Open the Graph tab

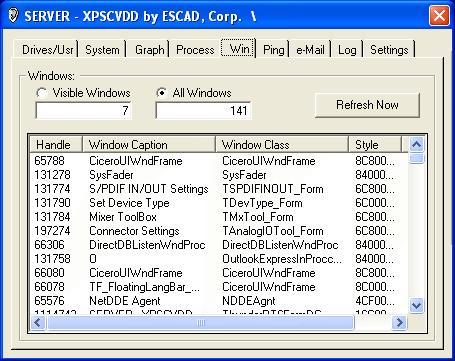[149, 50]
